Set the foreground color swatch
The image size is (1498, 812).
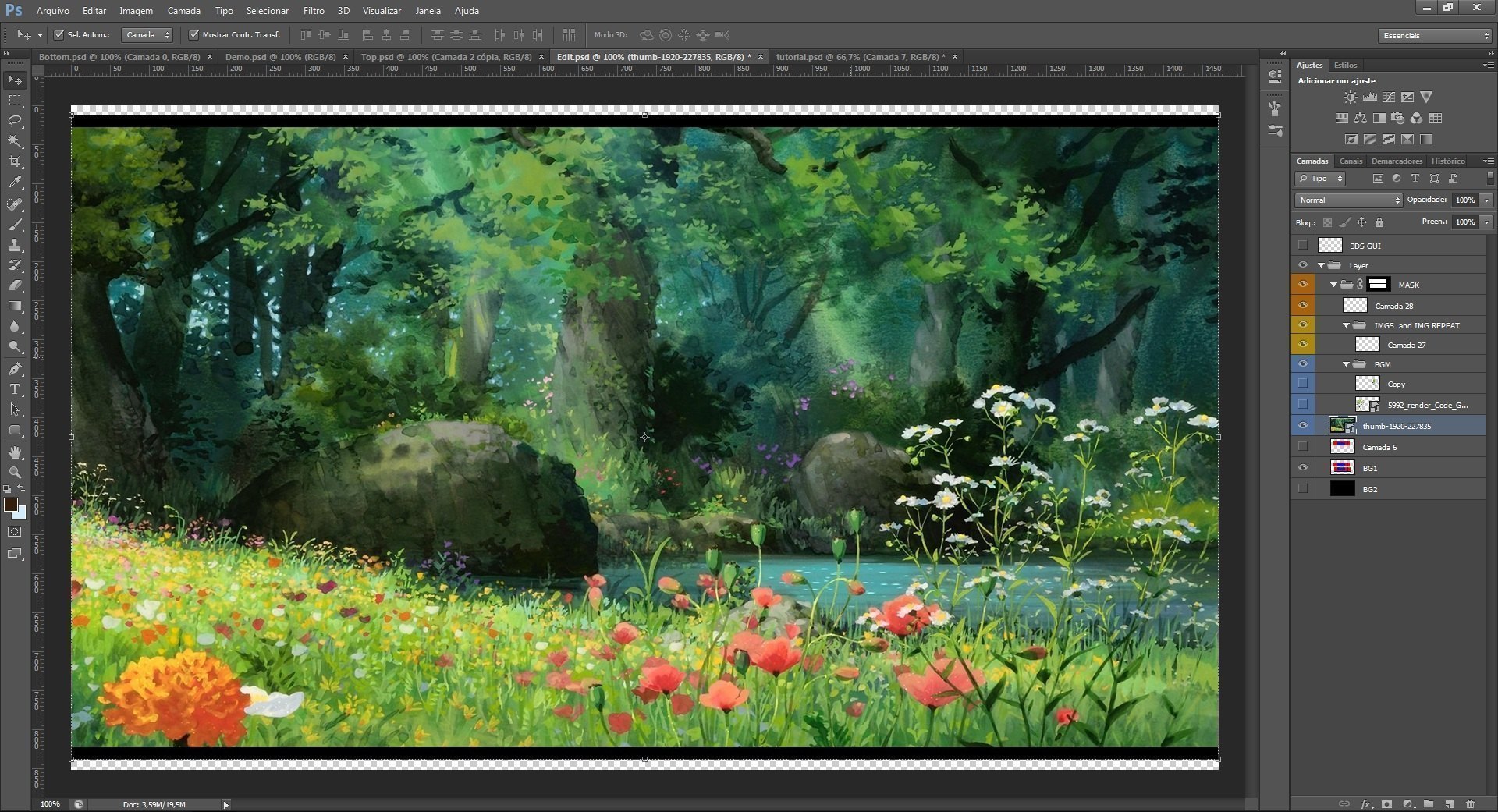[11, 505]
